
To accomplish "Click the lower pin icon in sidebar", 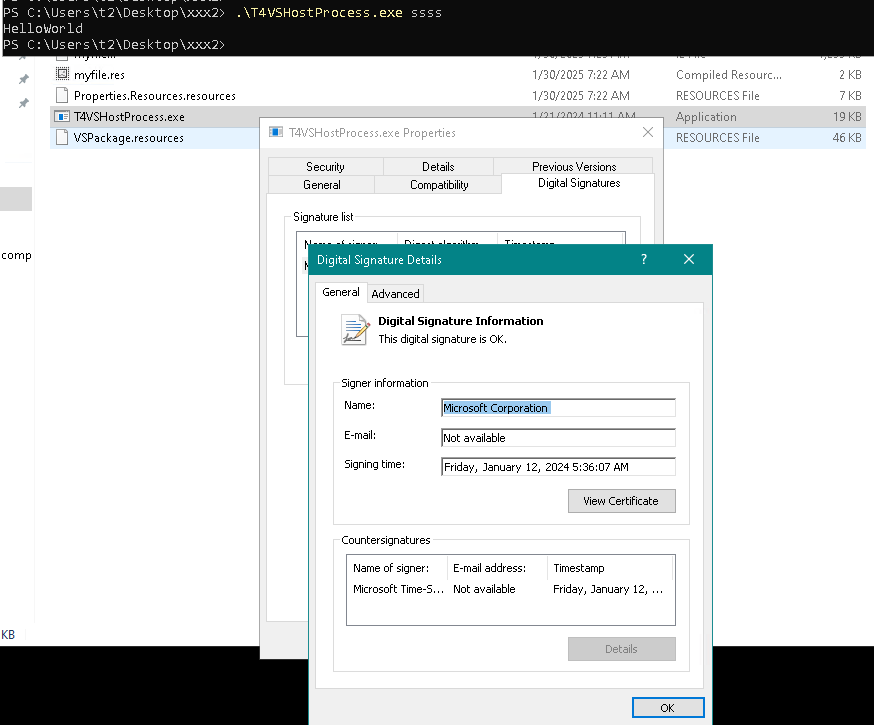I will point(23,104).
